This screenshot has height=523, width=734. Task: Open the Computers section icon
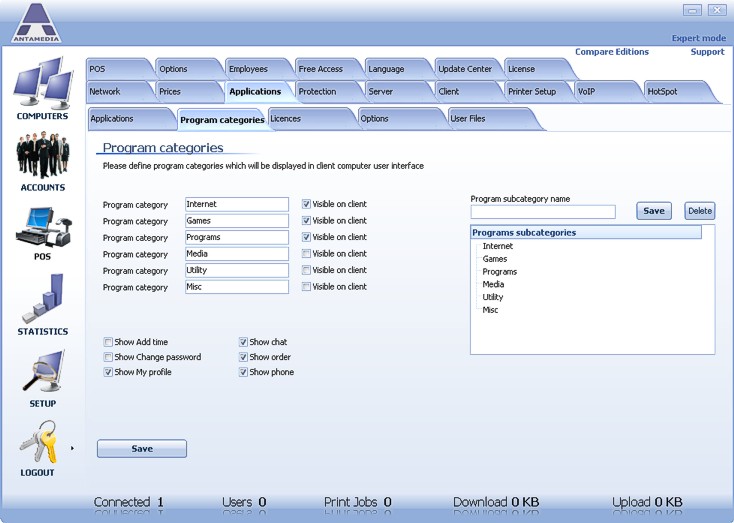click(43, 82)
